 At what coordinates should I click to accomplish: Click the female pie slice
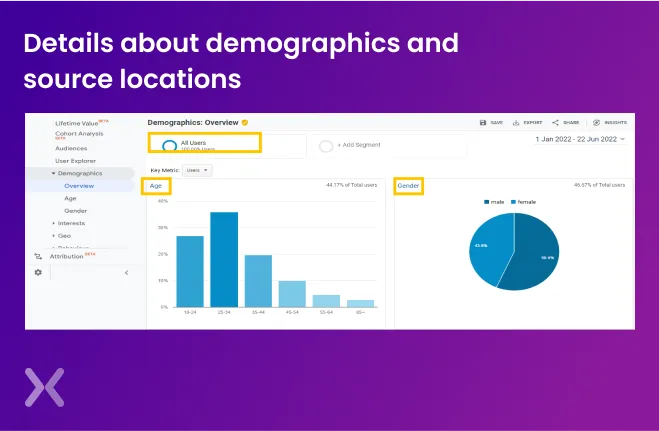(x=490, y=248)
